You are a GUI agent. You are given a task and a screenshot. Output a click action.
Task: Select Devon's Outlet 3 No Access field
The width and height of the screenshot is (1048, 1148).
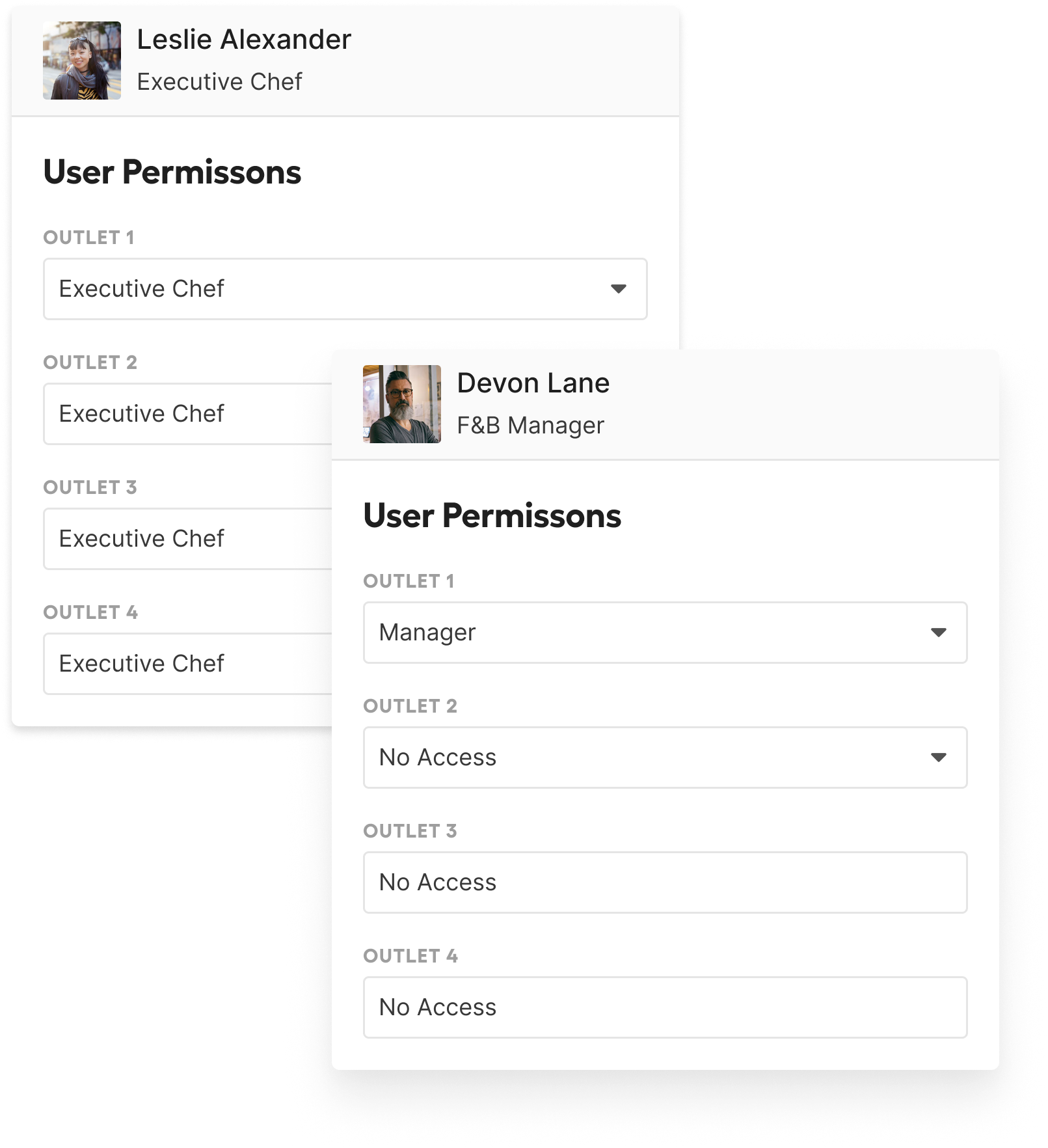(x=665, y=882)
